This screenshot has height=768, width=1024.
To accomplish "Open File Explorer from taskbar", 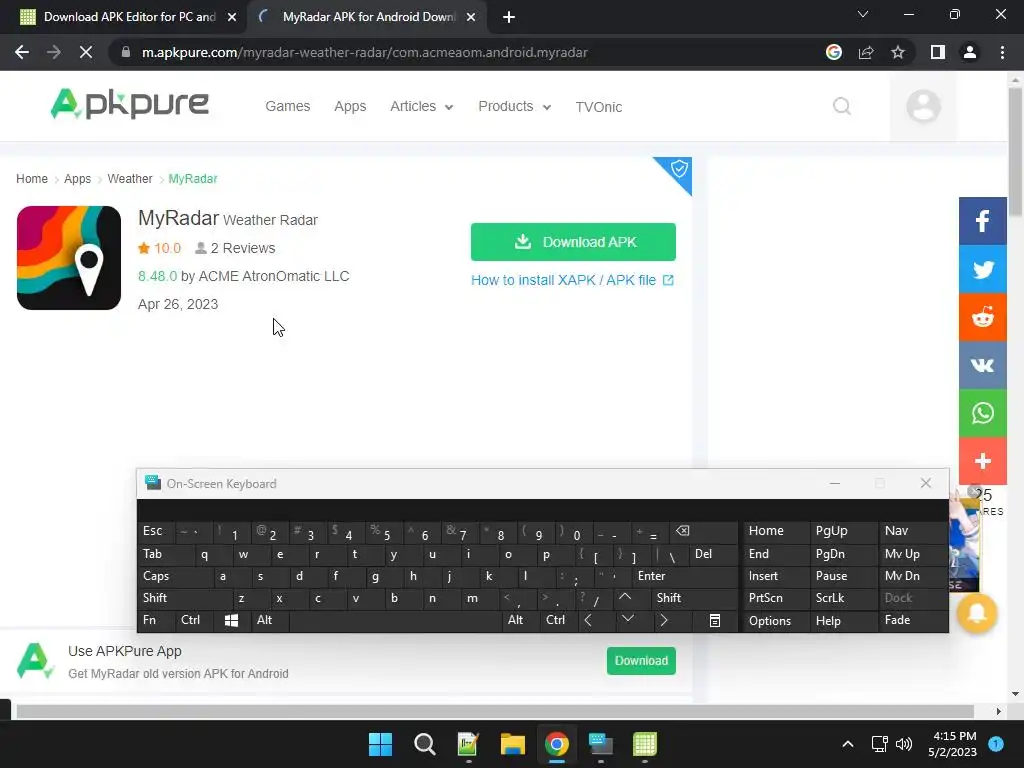I will coord(513,744).
